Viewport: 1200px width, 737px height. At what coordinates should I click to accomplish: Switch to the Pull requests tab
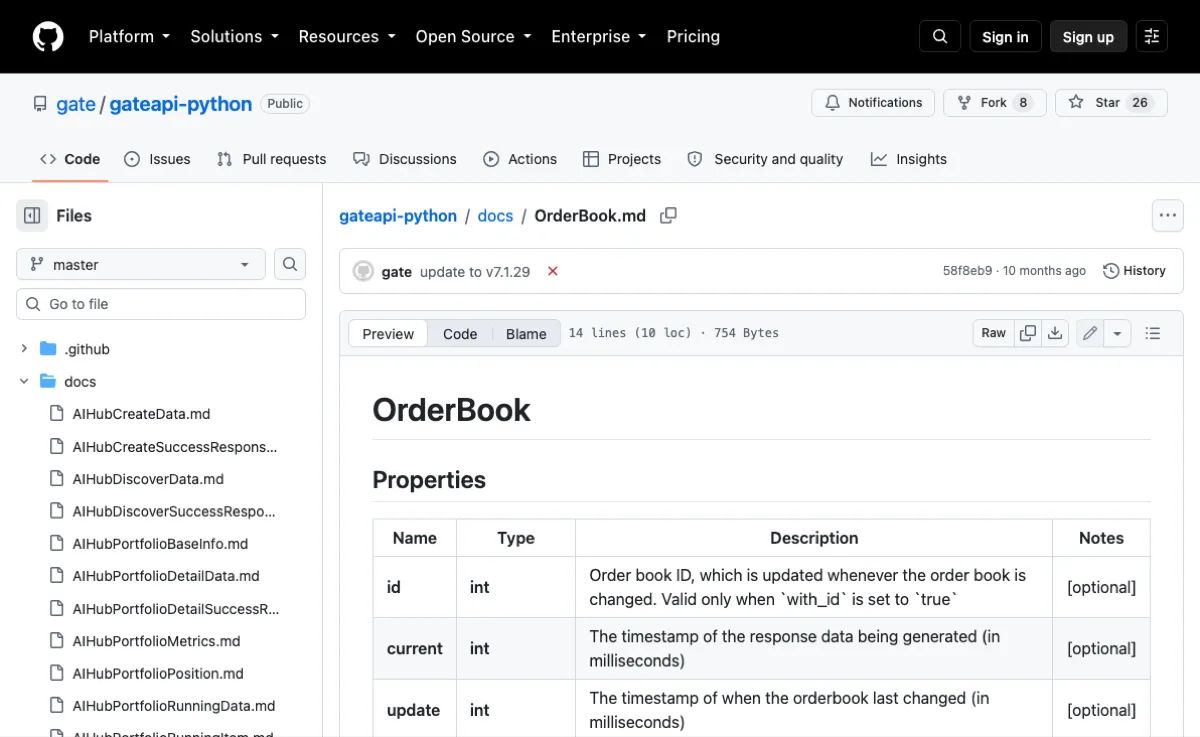[272, 159]
